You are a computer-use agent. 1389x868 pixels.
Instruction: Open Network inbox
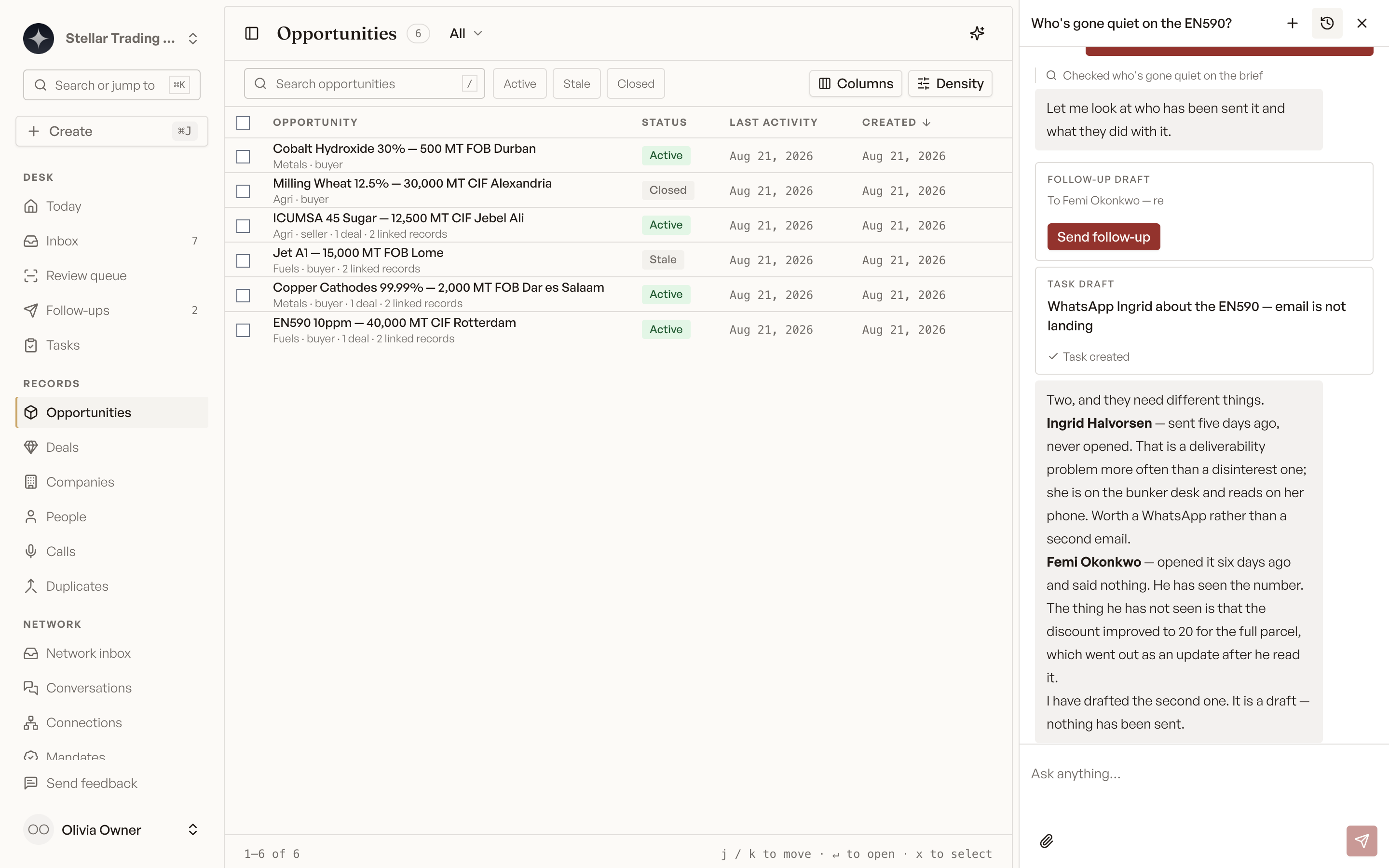tap(112, 653)
